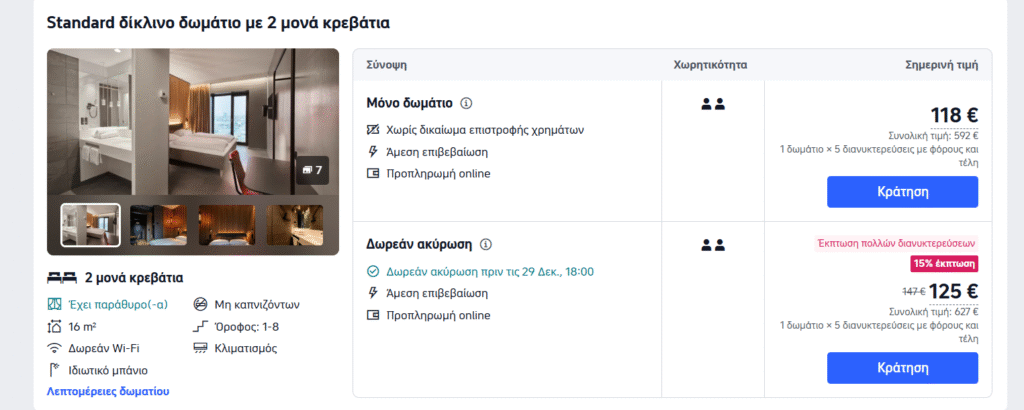Click the window icon beside Έχει παράθυρο(-α)
The image size is (1024, 410).
55,304
